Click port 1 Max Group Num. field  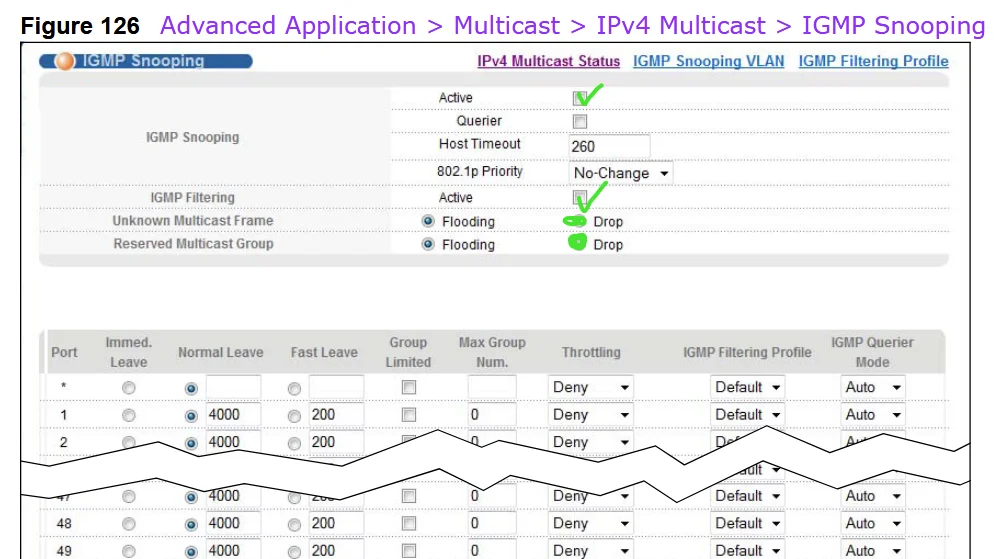click(492, 414)
